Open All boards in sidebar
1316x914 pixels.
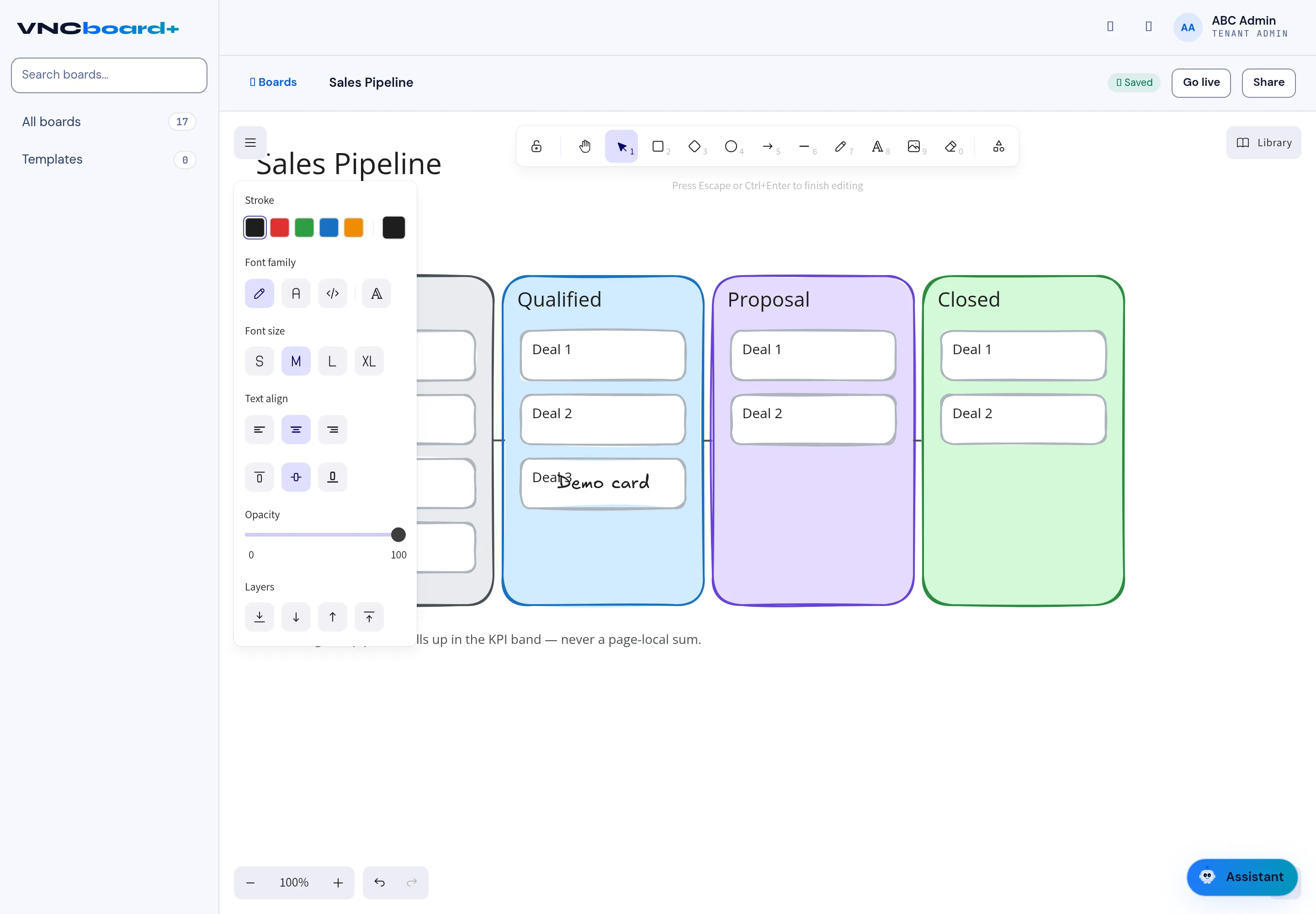[x=109, y=122]
